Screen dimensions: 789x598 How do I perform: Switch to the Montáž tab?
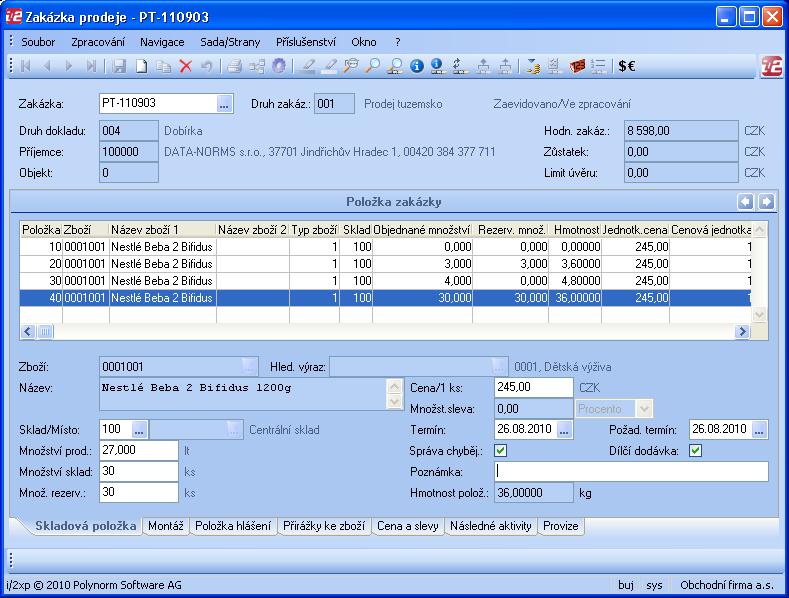(x=166, y=526)
